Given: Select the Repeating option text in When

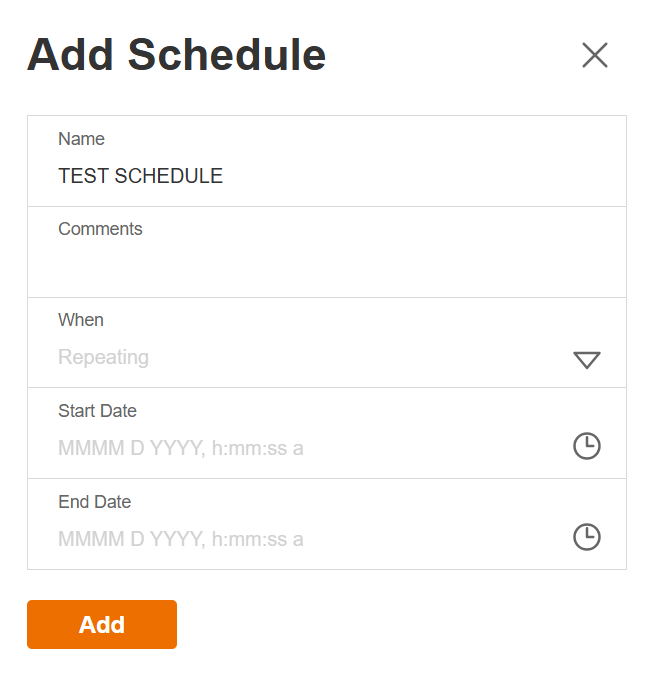Looking at the screenshot, I should 103,357.
